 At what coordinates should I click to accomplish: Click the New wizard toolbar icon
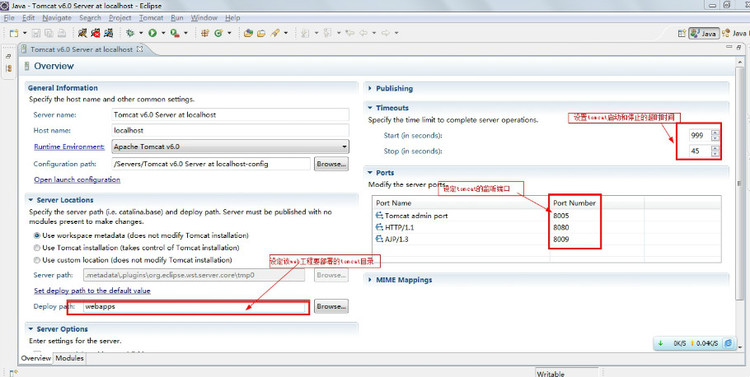click(14, 33)
